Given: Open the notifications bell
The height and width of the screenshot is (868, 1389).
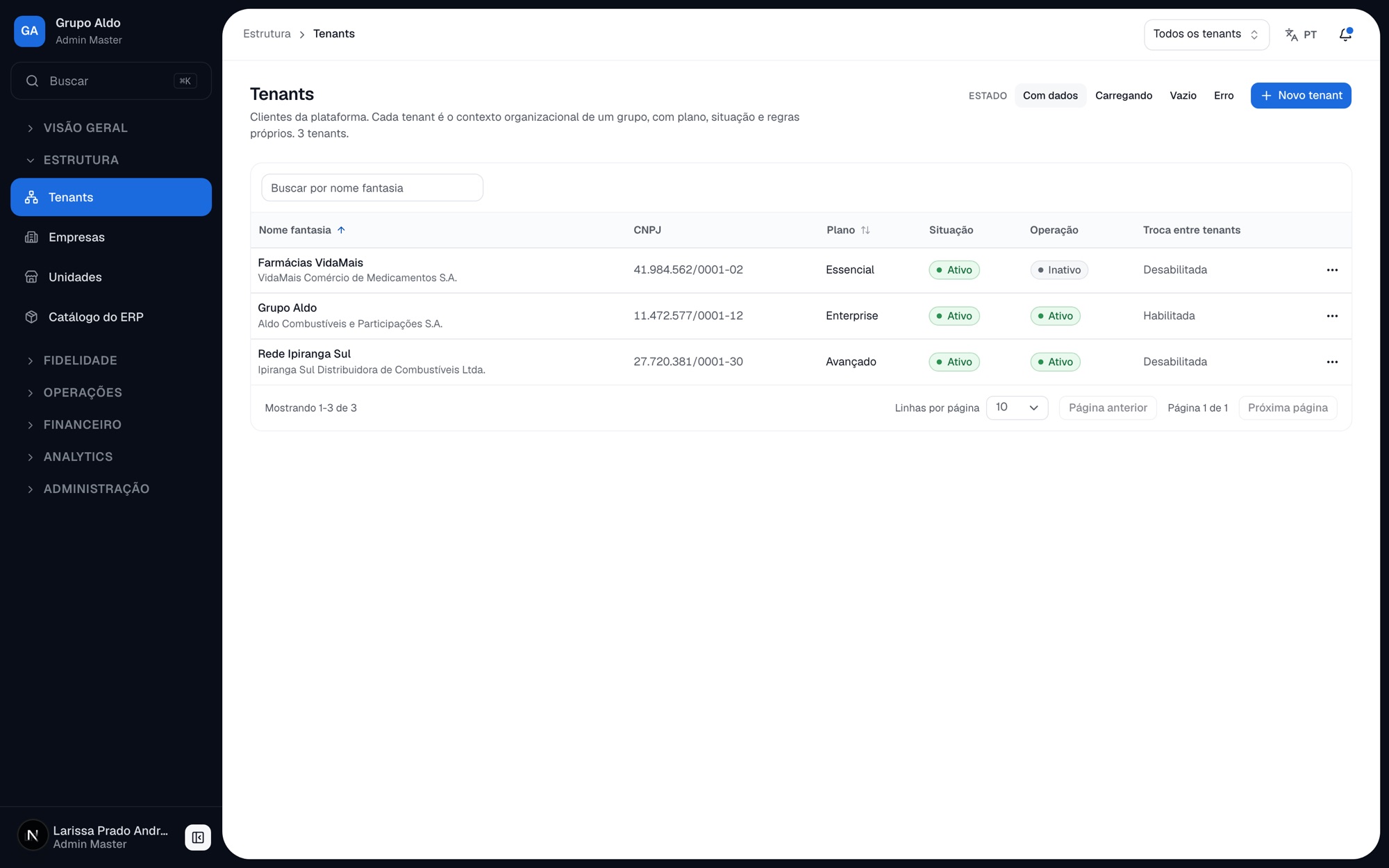Looking at the screenshot, I should 1345,35.
